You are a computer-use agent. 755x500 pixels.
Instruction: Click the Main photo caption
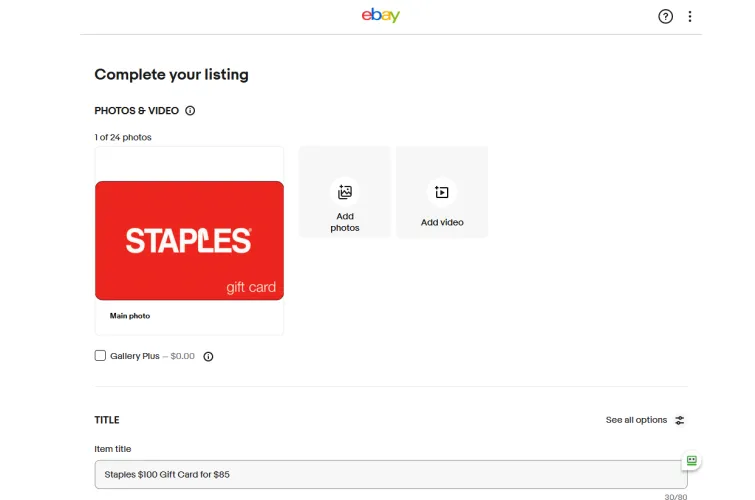click(x=130, y=316)
